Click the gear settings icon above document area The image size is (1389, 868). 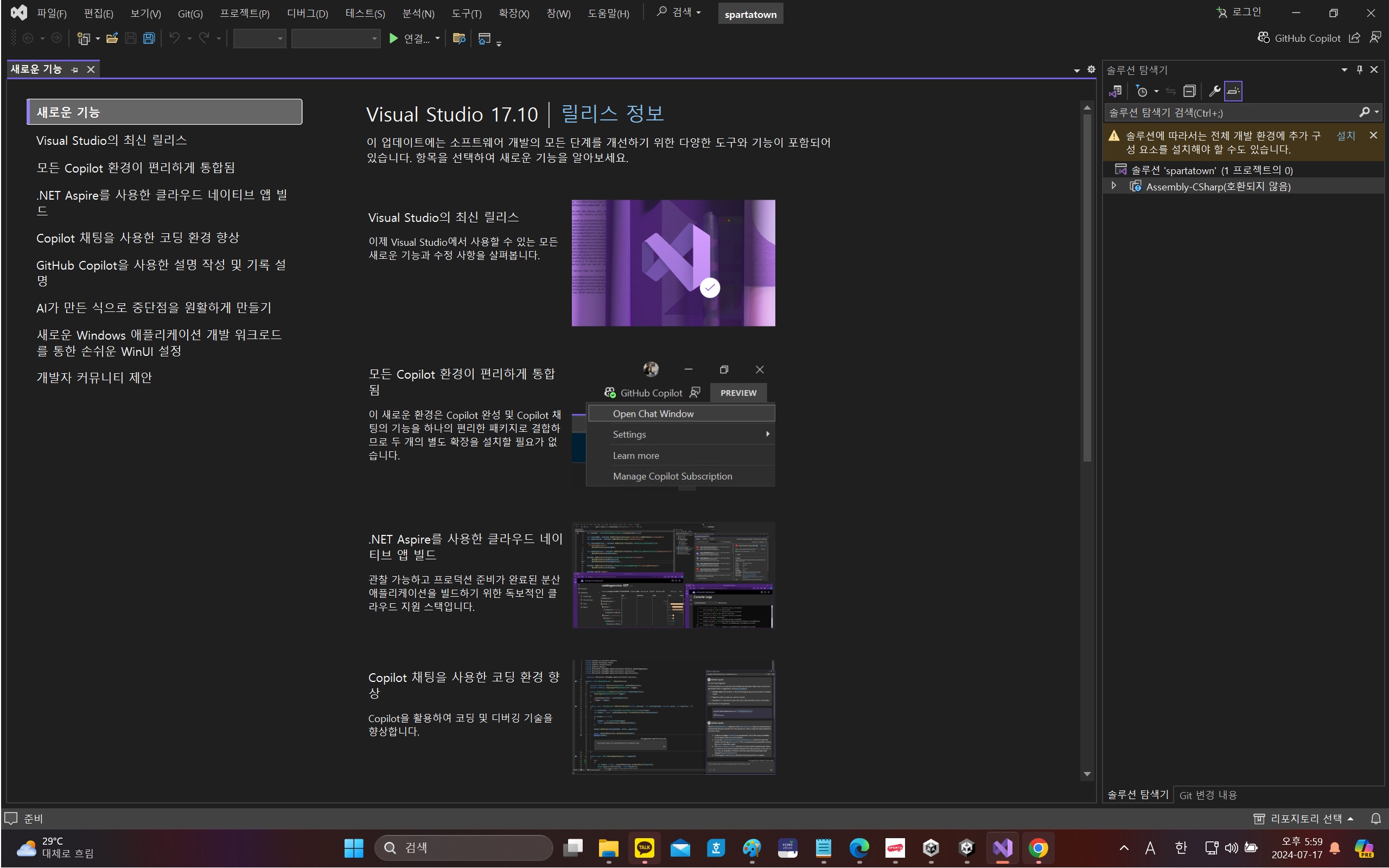click(x=1091, y=69)
